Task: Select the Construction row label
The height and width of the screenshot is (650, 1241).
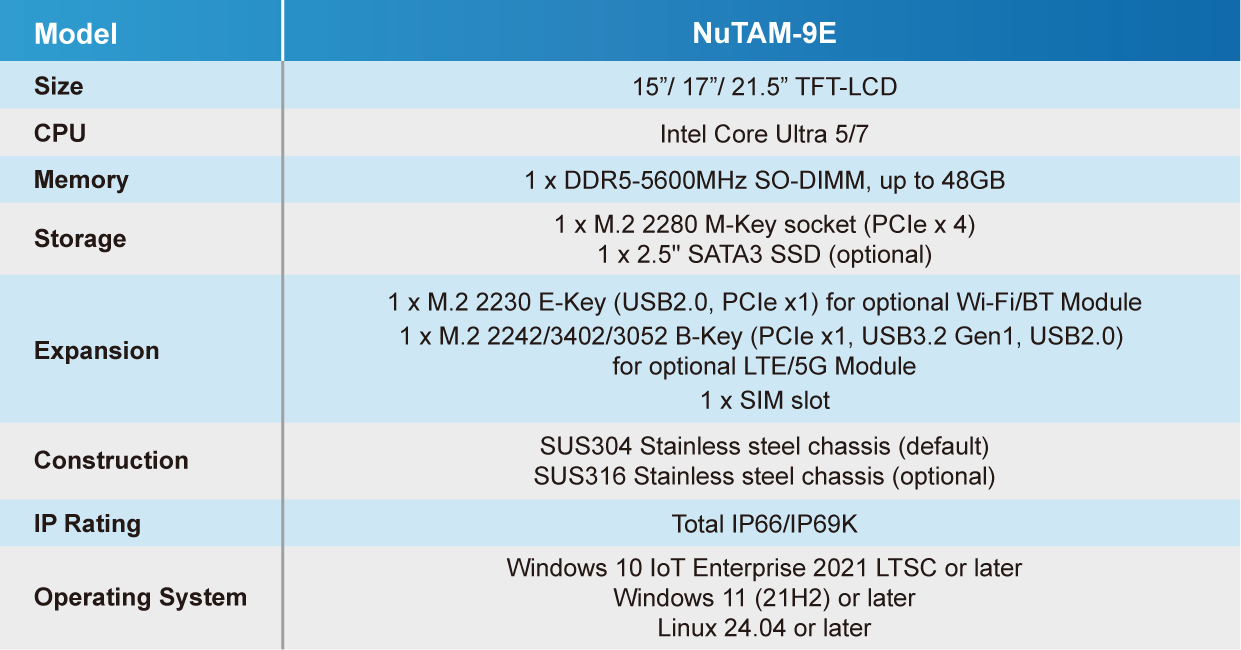Action: [x=111, y=460]
